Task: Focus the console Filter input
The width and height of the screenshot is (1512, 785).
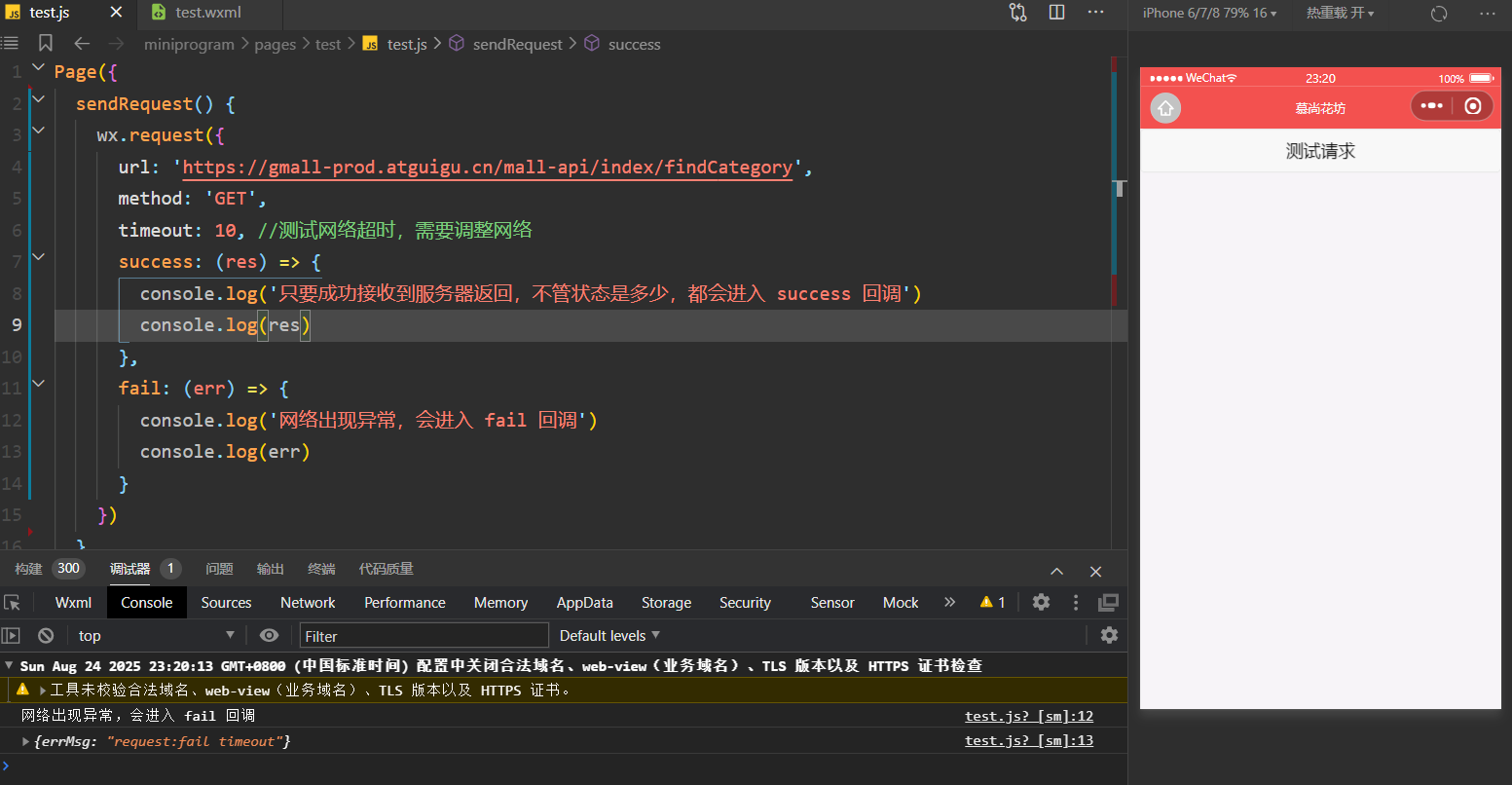Action: point(424,636)
